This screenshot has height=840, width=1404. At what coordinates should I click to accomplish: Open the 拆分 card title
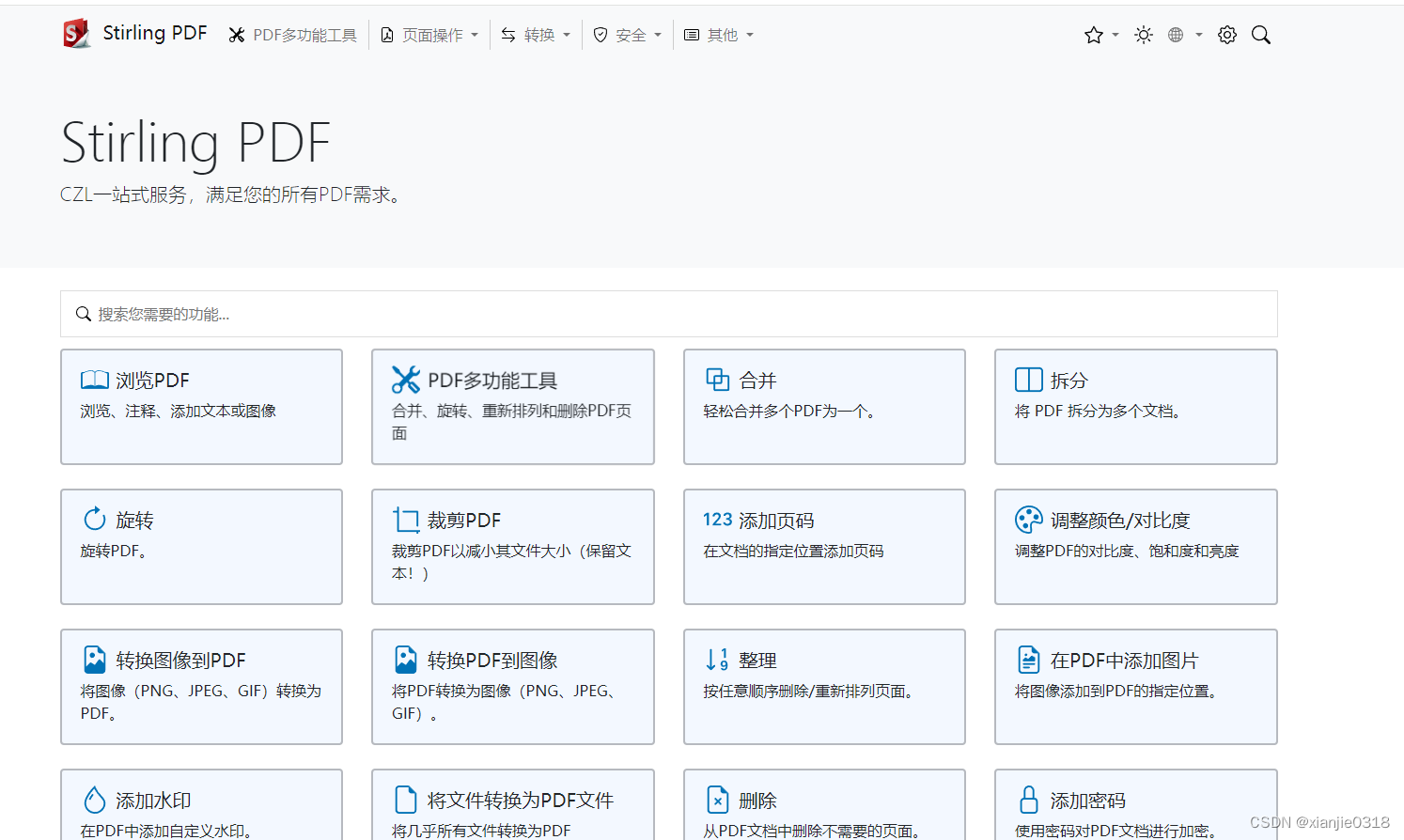coord(1069,381)
